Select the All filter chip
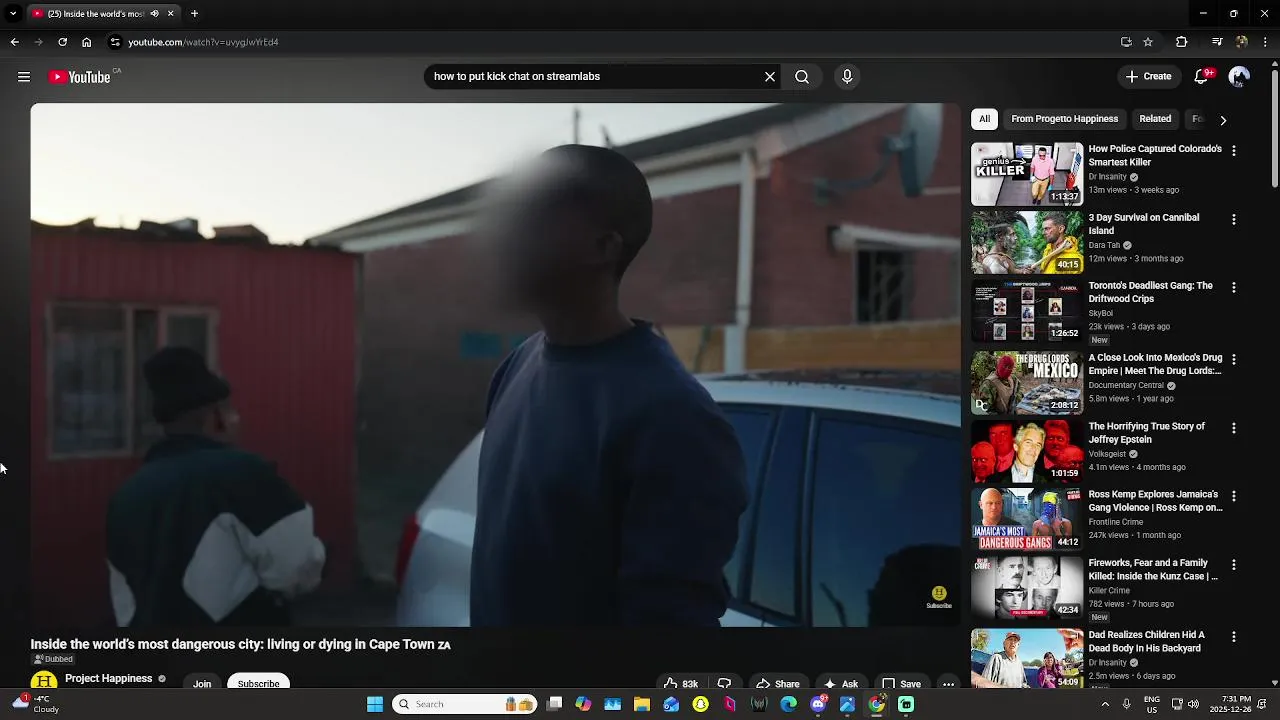 click(x=984, y=119)
